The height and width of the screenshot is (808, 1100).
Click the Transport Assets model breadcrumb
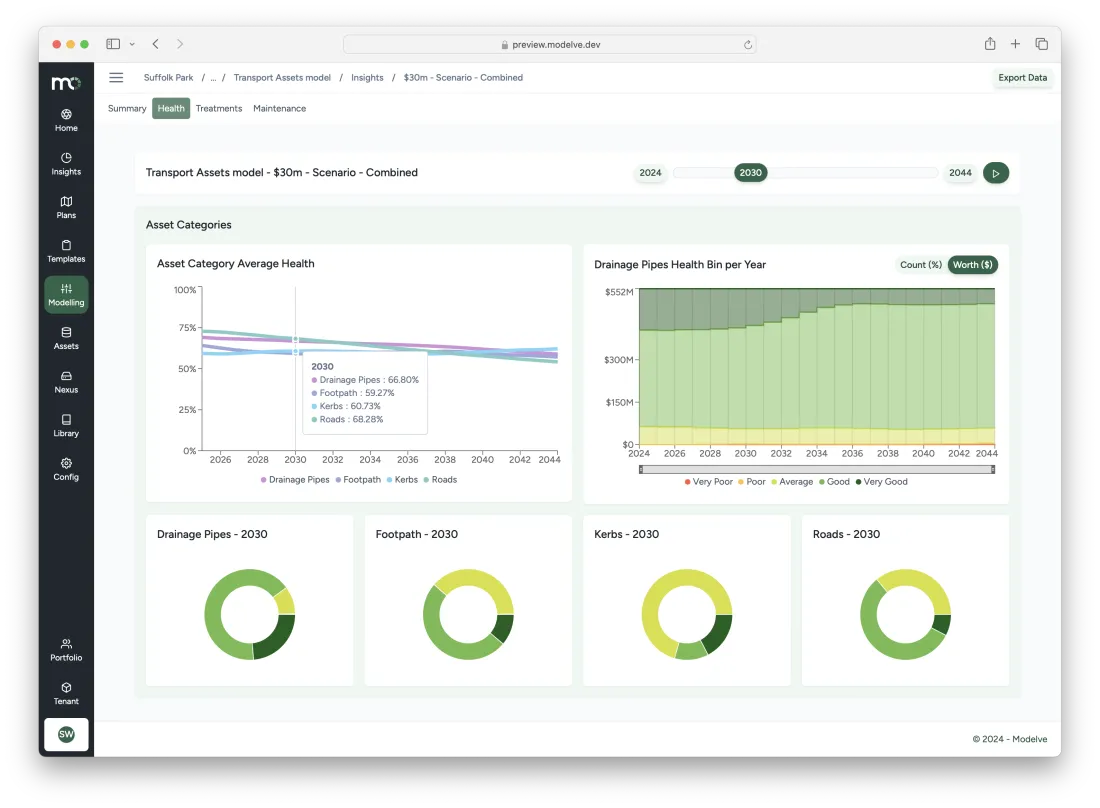click(x=282, y=78)
